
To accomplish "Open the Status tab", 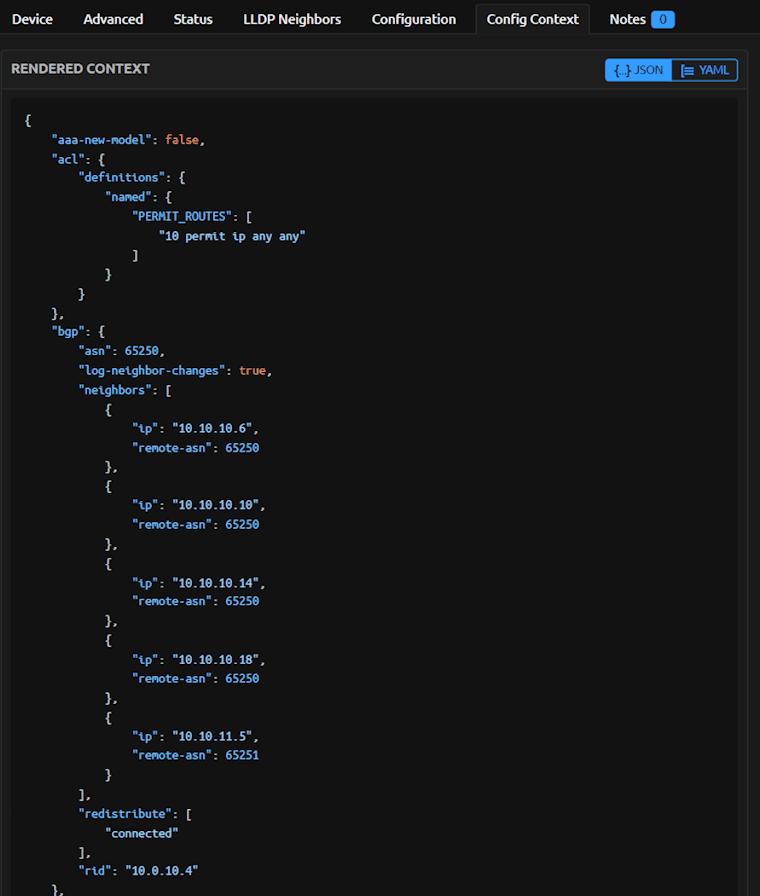I will (x=193, y=19).
